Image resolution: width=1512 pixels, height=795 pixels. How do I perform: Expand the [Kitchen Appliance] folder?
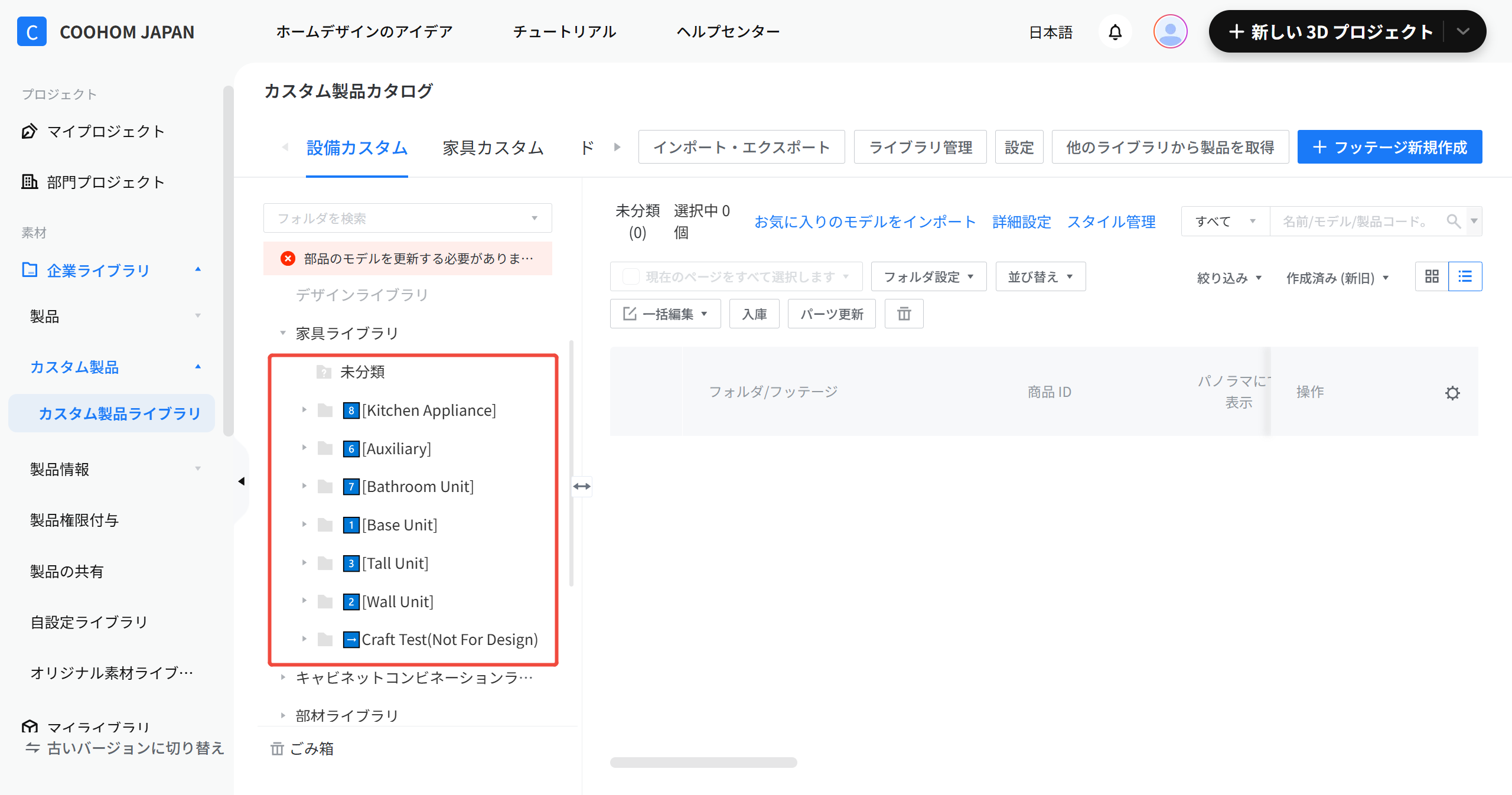(x=304, y=410)
